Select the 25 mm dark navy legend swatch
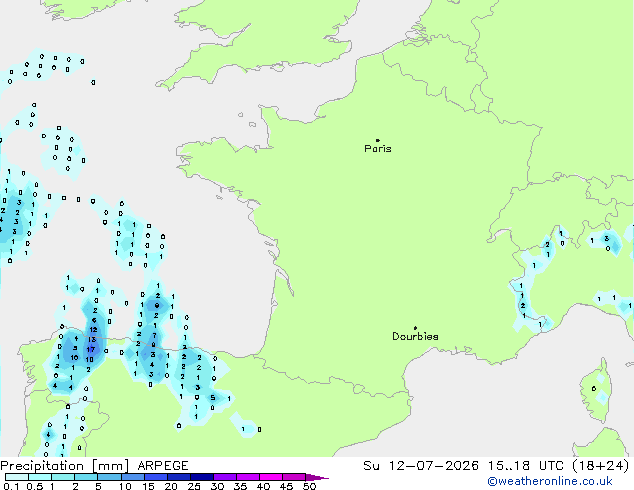The image size is (634, 490). (x=202, y=477)
